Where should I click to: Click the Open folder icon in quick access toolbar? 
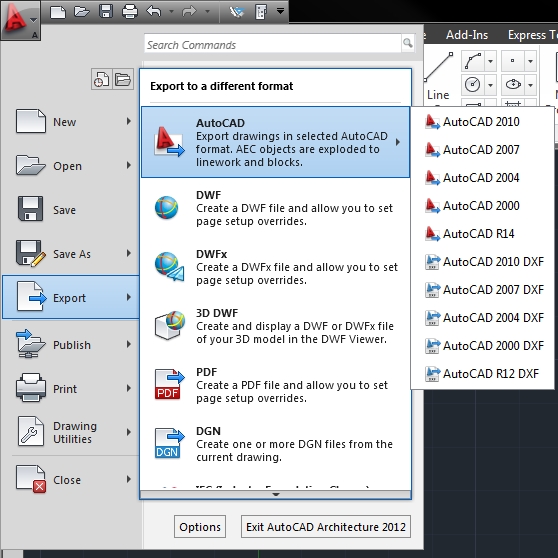click(81, 12)
